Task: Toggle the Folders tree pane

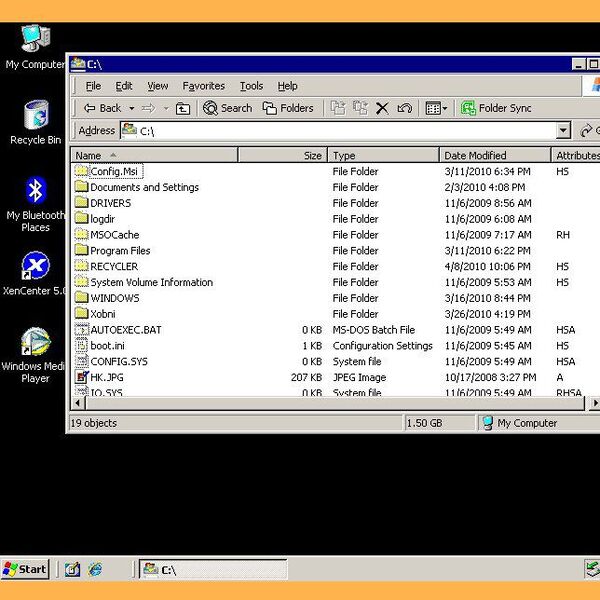Action: (288, 108)
